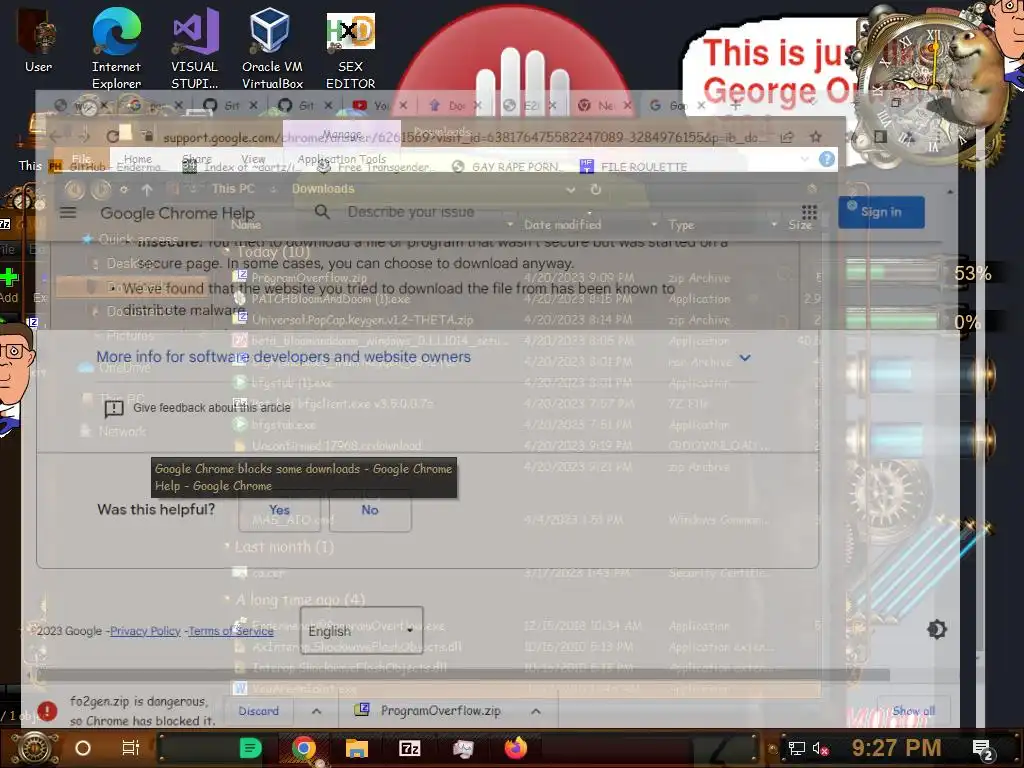Go up one folder in Explorer
Viewport: 1024px width, 768px height.
click(x=147, y=189)
